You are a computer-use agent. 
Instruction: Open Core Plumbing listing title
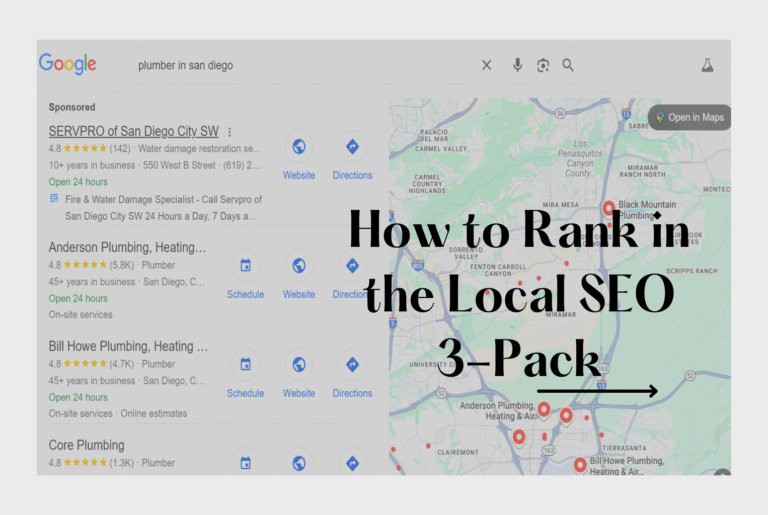click(x=86, y=445)
